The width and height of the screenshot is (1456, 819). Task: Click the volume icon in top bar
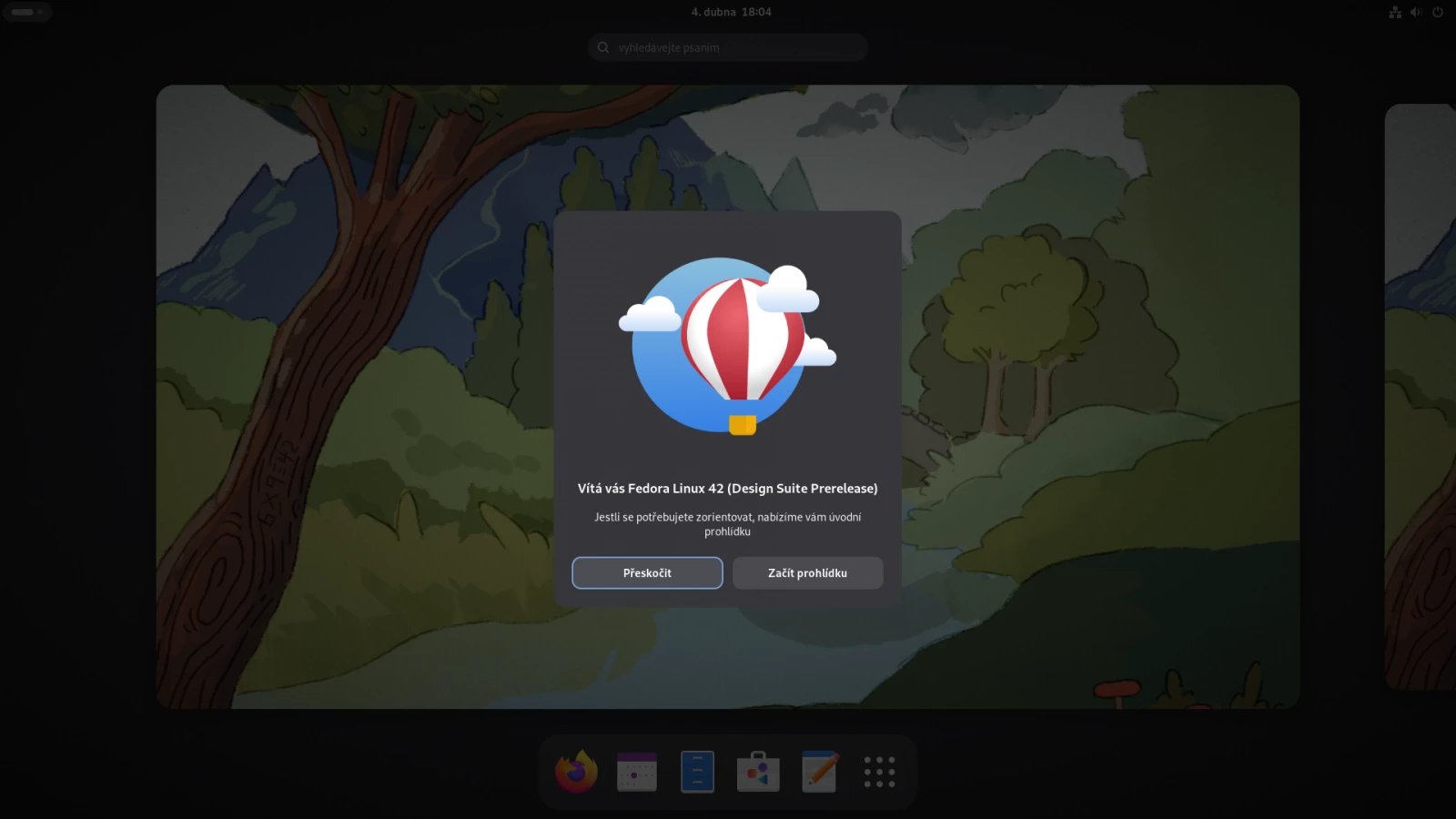point(1416,12)
